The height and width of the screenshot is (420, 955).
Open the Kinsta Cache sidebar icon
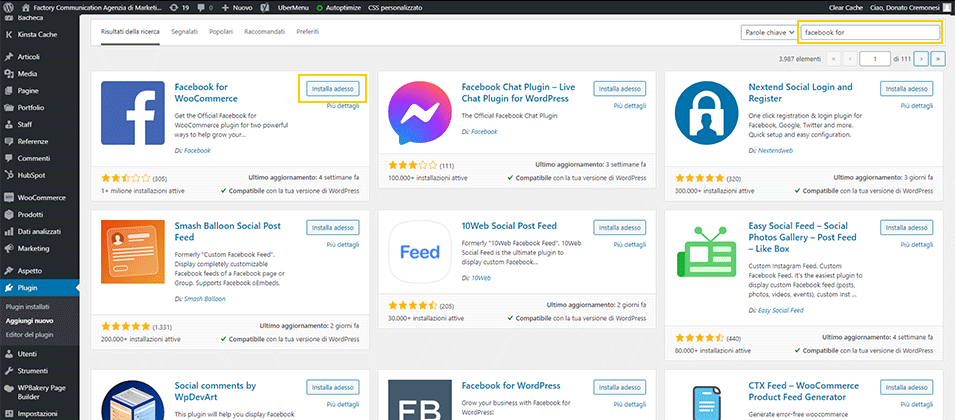click(x=9, y=35)
